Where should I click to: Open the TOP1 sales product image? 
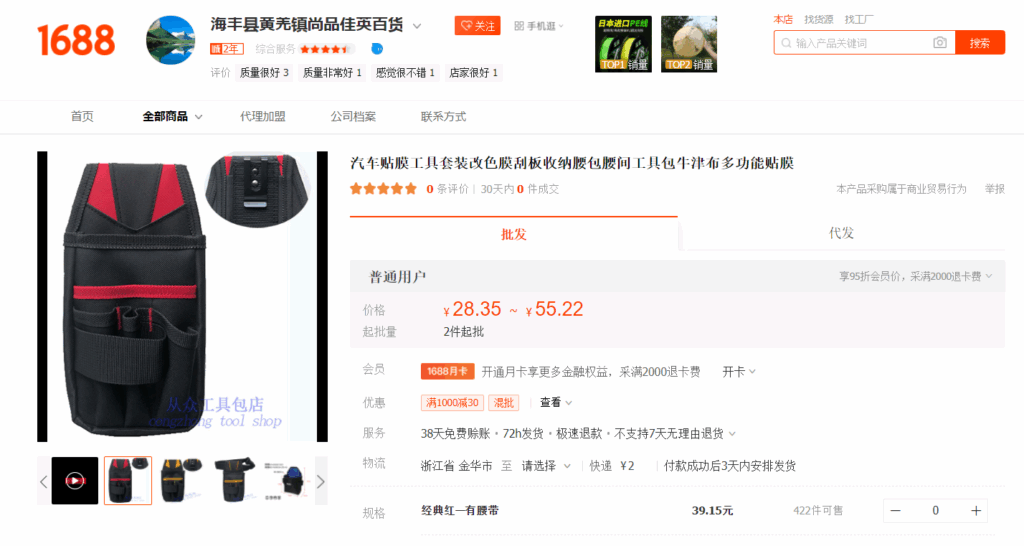point(623,44)
